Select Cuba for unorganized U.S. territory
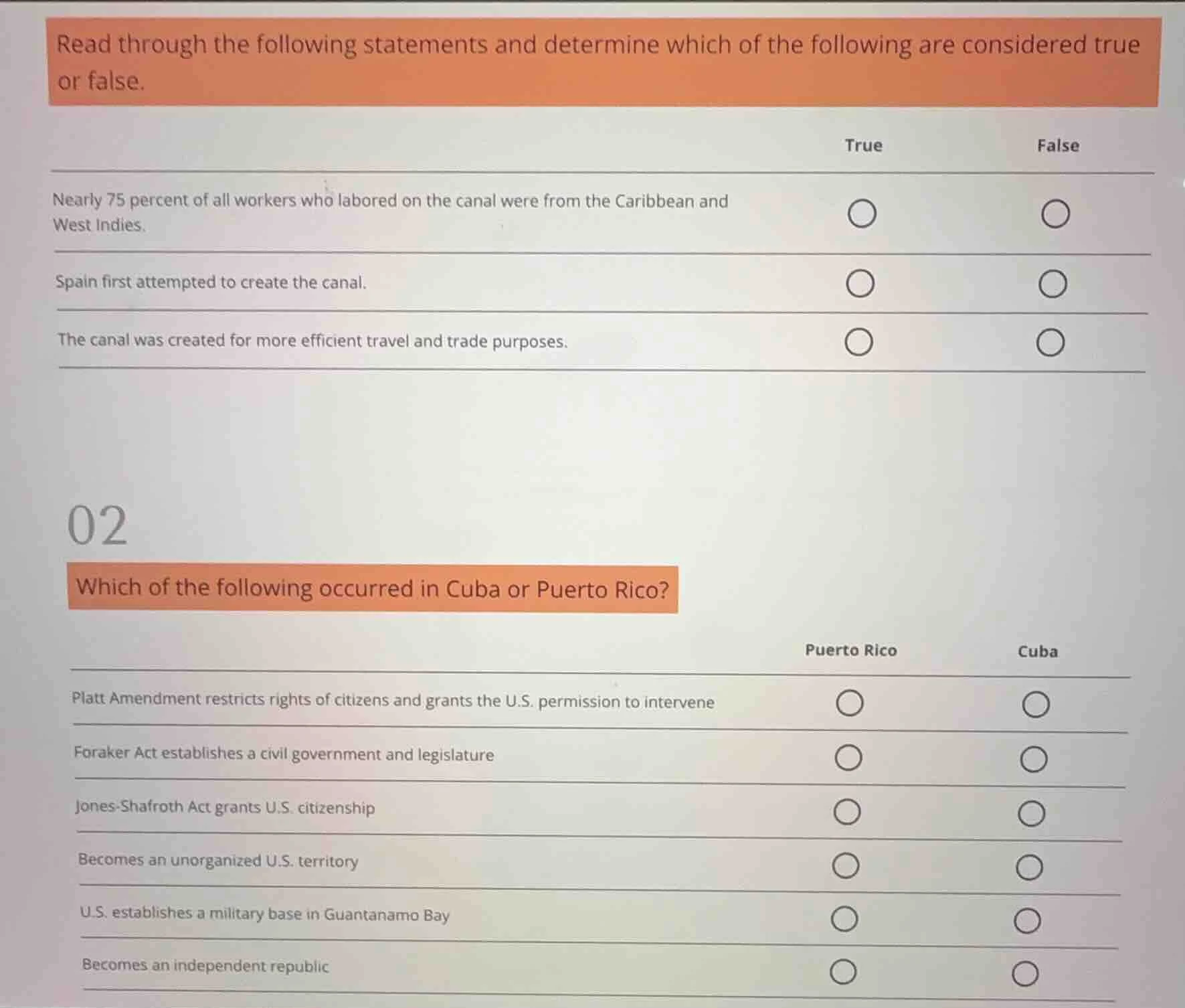 pyautogui.click(x=1030, y=867)
